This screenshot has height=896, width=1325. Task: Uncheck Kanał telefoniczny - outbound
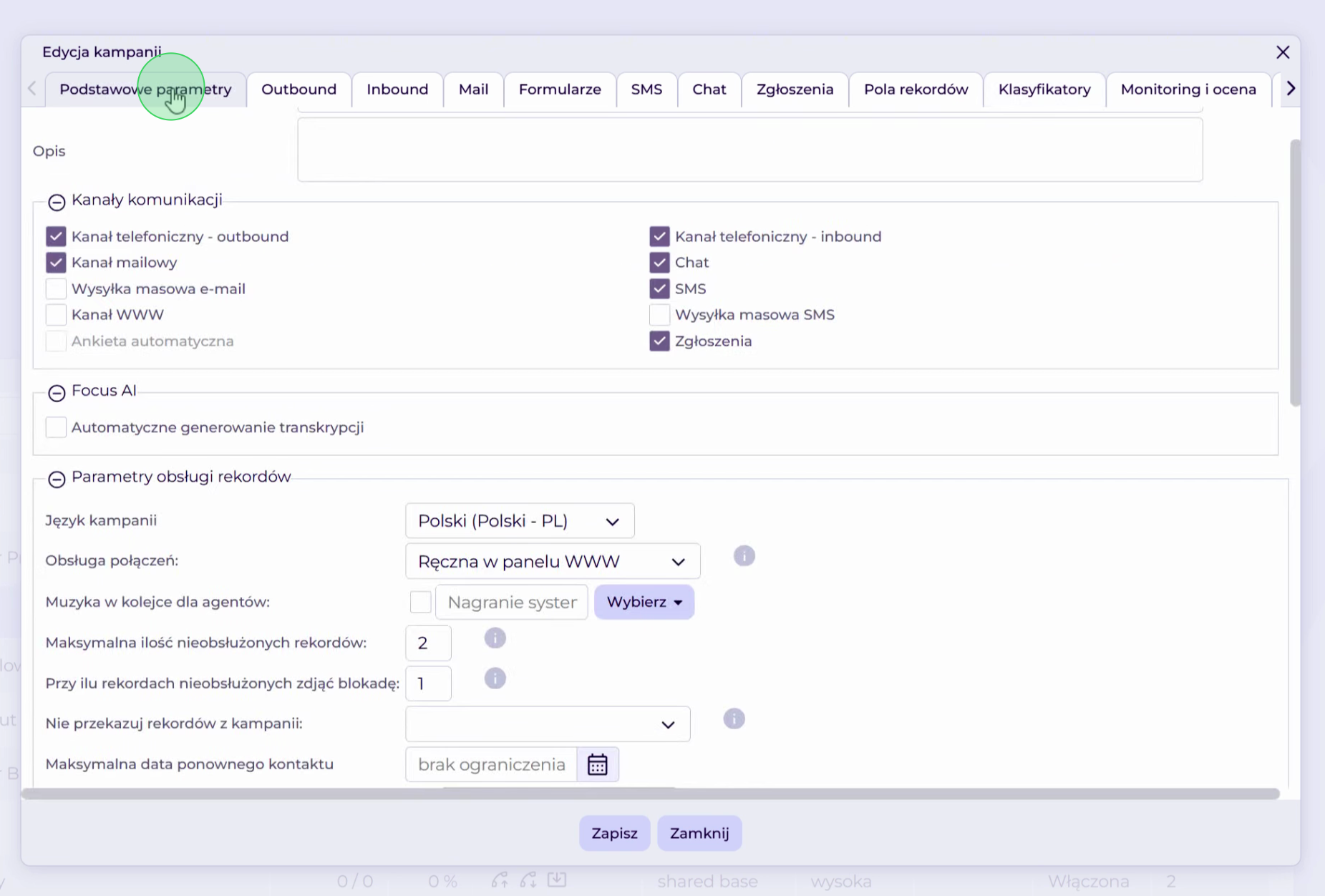(x=56, y=236)
